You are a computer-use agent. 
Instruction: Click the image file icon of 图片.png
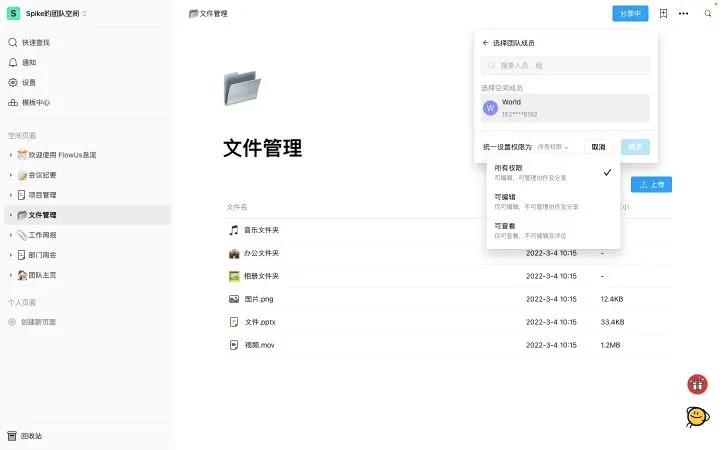tap(234, 299)
